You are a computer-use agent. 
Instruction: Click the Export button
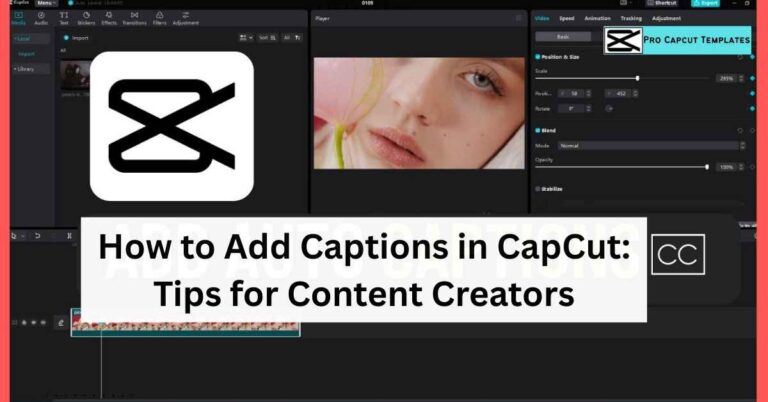tap(705, 3)
